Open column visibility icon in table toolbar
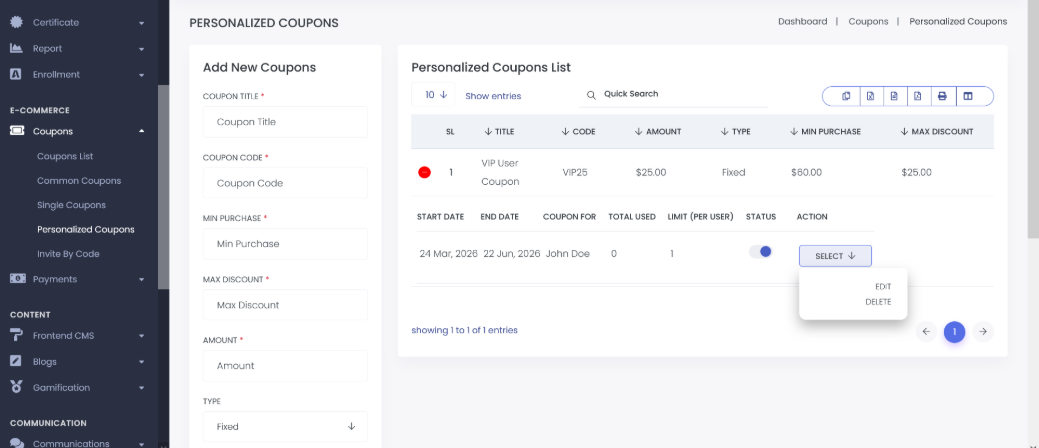 pos(968,97)
